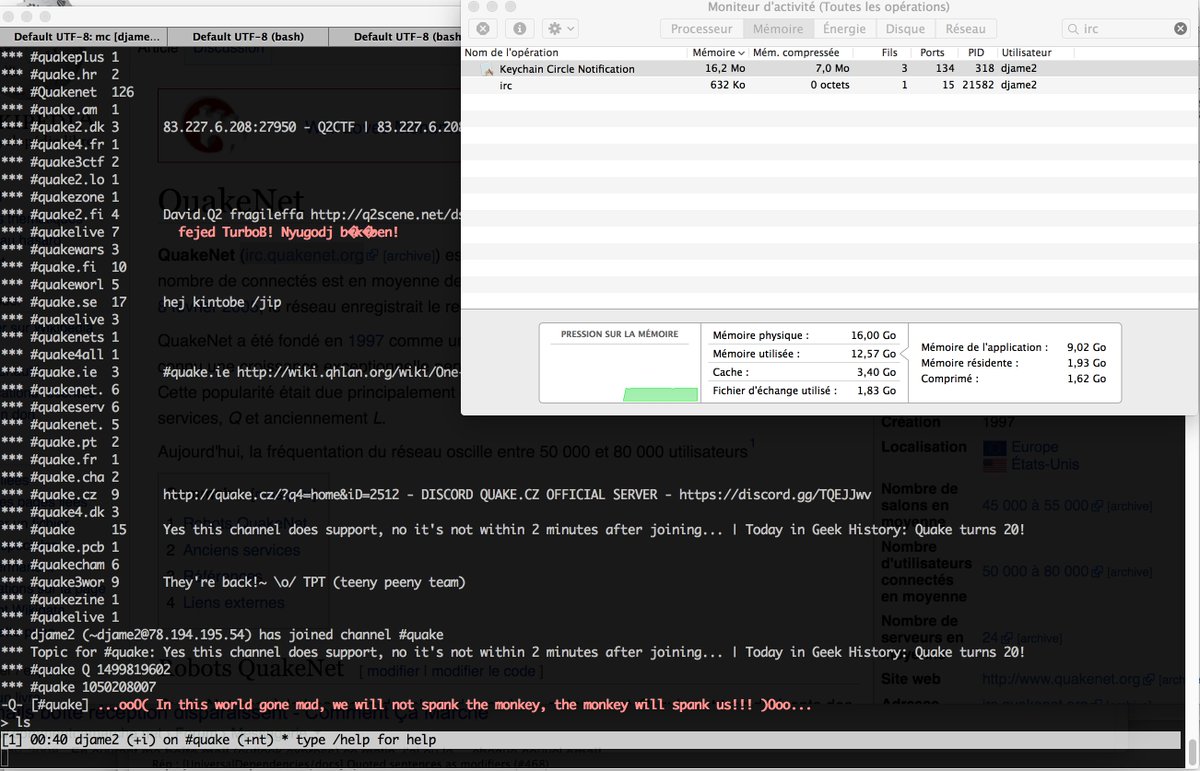Switch to the Processeur tab
Image resolution: width=1200 pixels, height=771 pixels.
click(x=701, y=29)
